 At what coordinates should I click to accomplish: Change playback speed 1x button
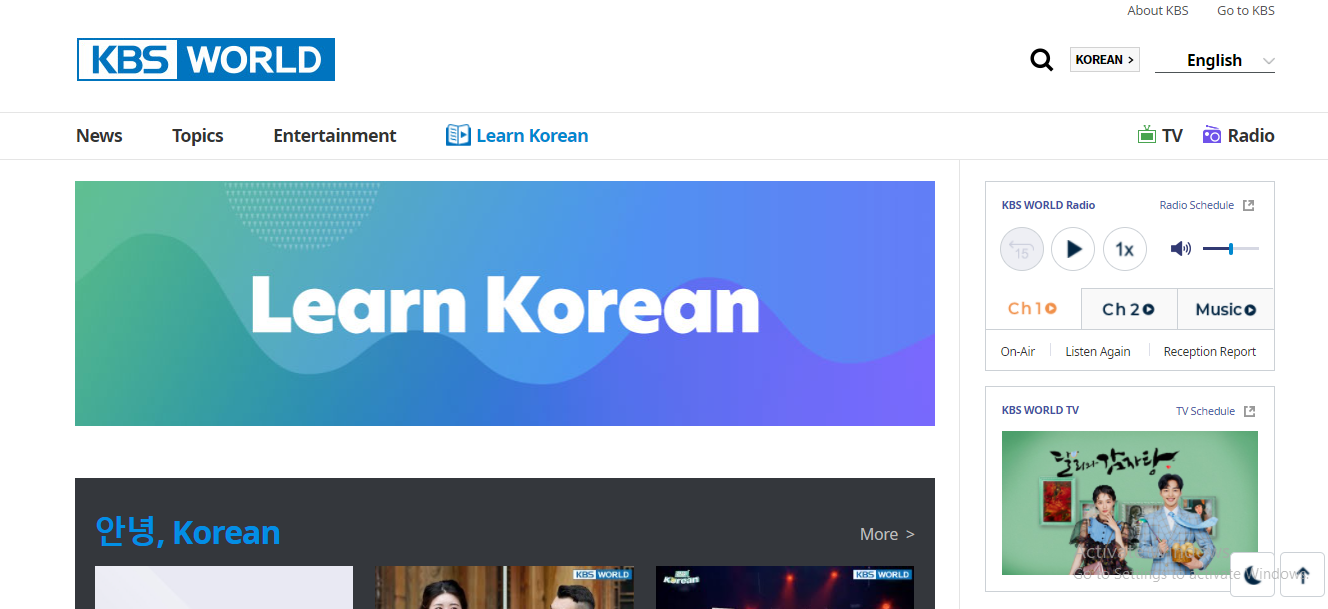[x=1125, y=249]
